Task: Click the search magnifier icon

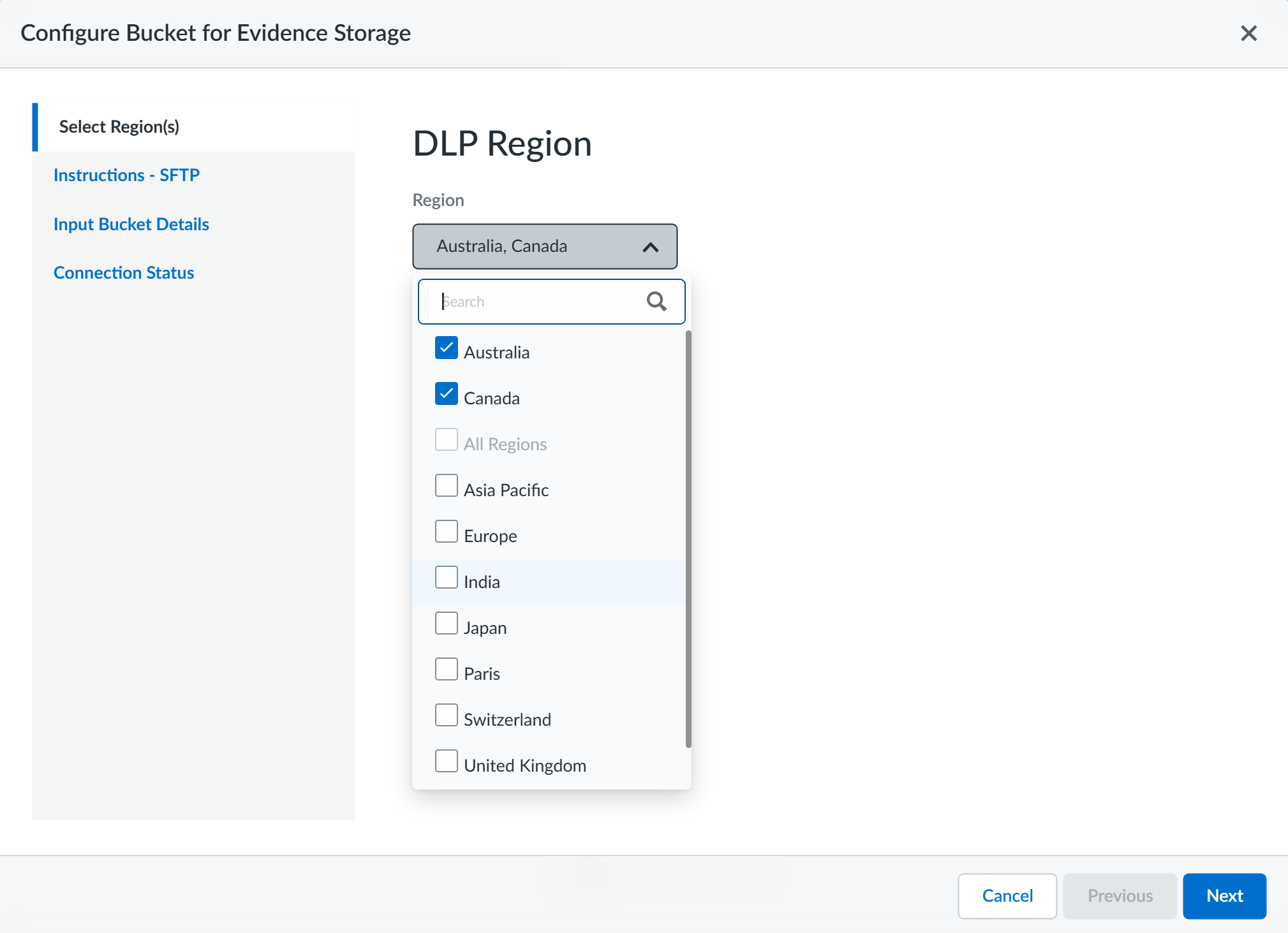Action: point(656,301)
